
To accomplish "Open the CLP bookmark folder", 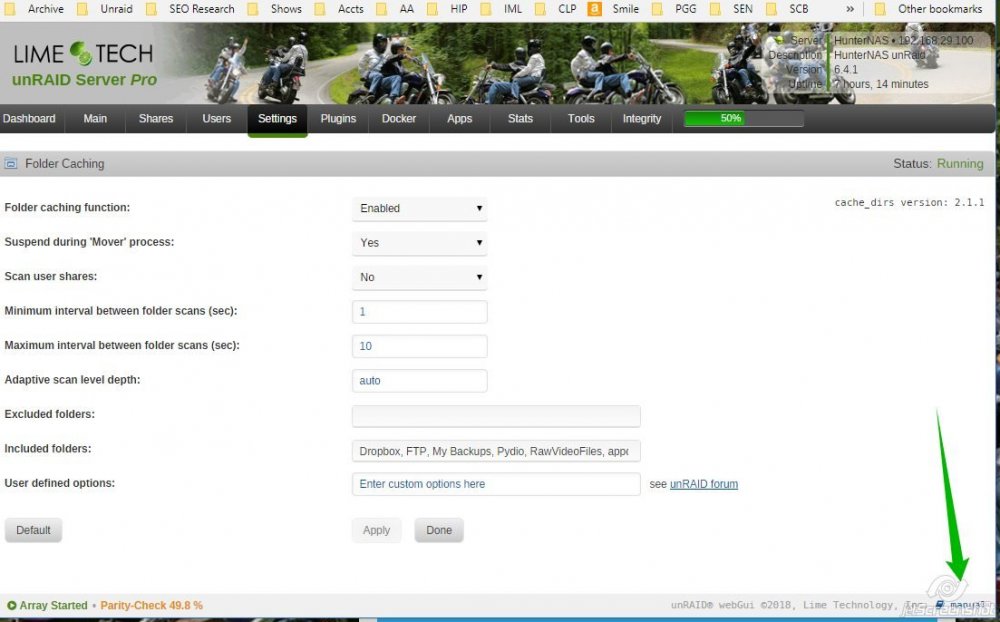I will [x=555, y=9].
